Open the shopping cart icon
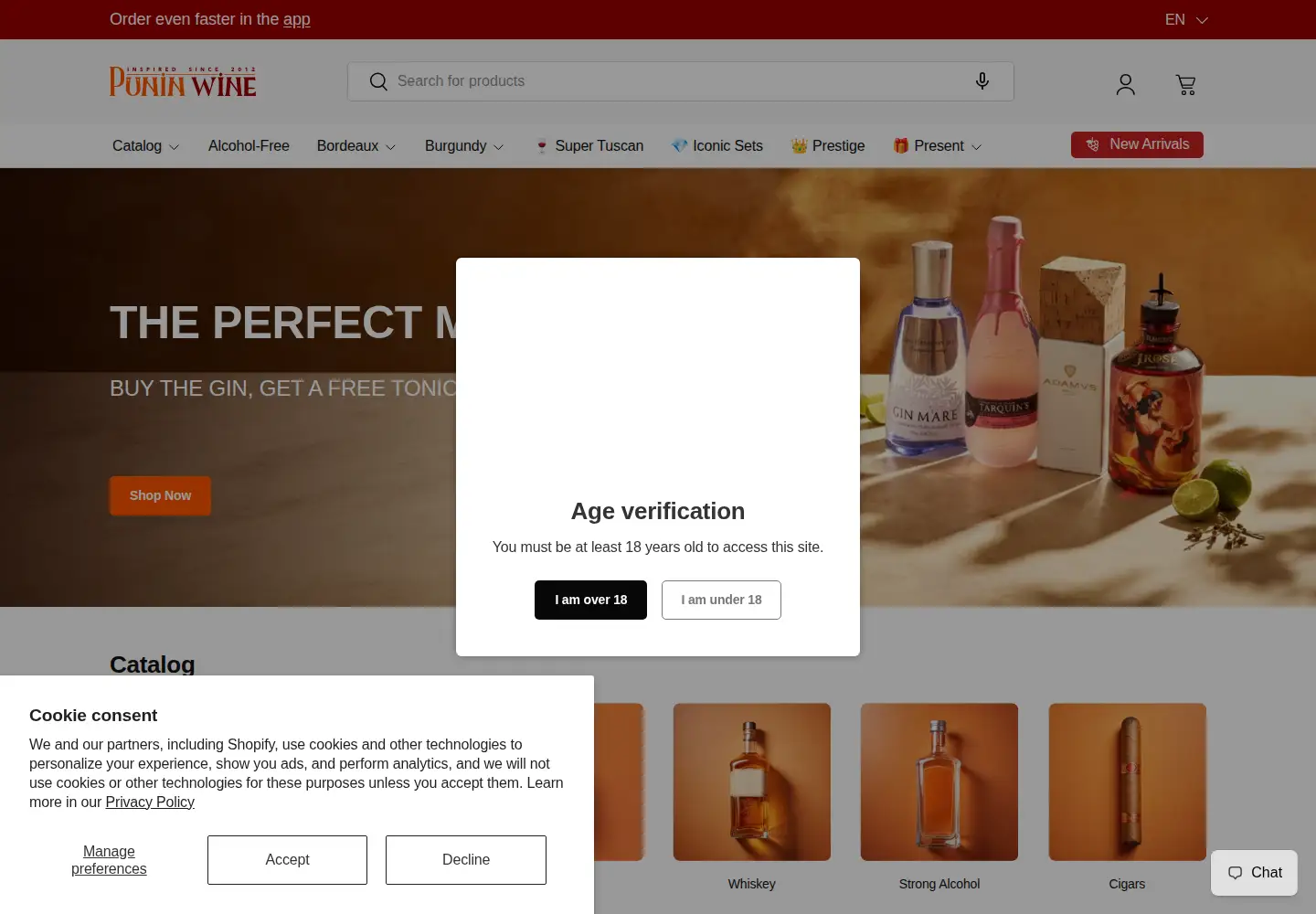 1186,85
